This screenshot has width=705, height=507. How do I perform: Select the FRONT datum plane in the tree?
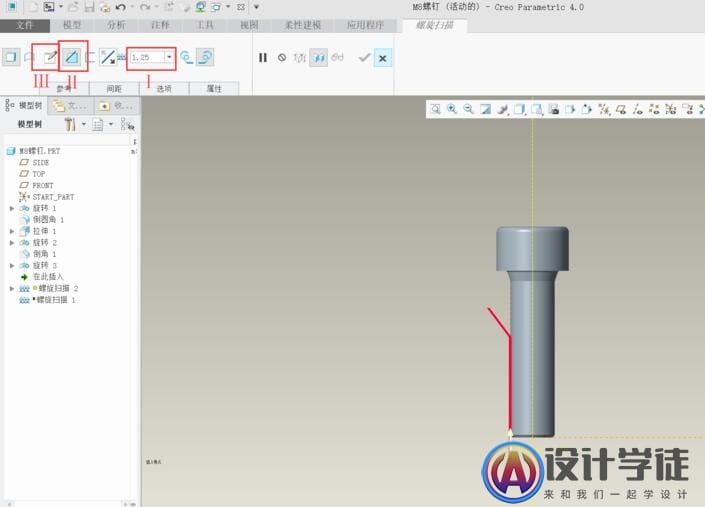click(x=42, y=185)
